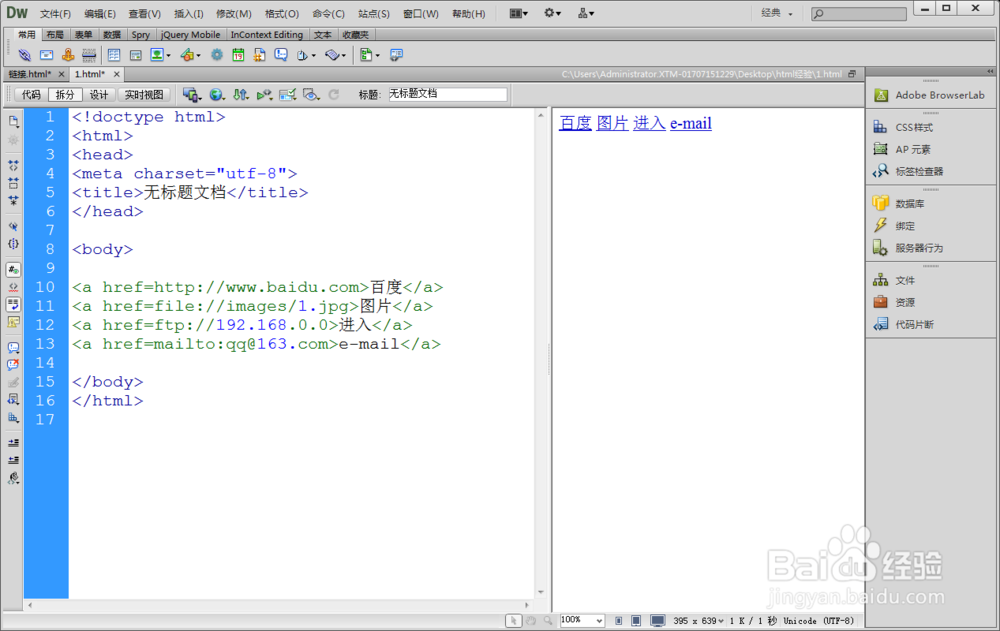Image resolution: width=1000 pixels, height=631 pixels.
Task: Click the W3C Validation icon
Action: coord(264,94)
